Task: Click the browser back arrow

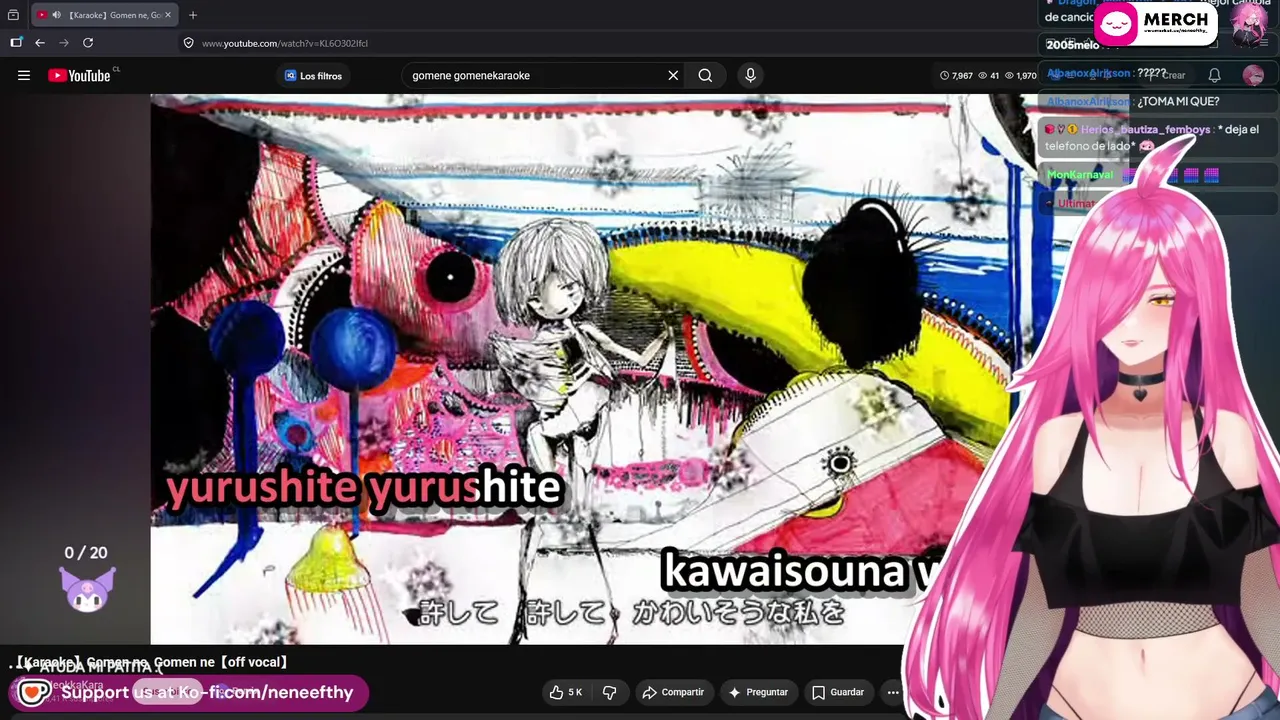Action: [40, 43]
